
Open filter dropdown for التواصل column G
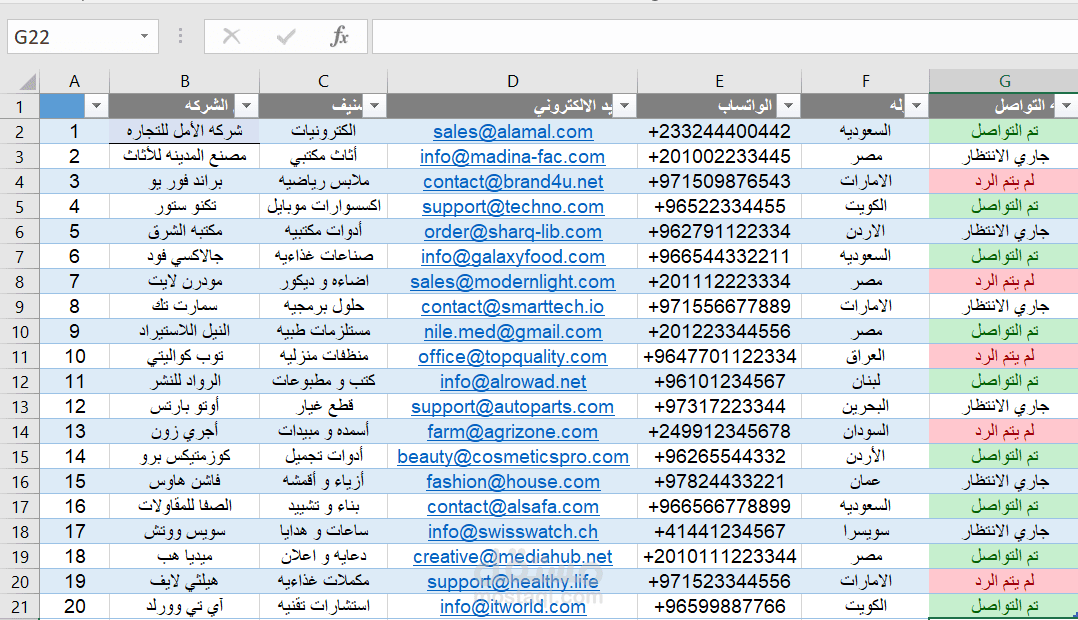pyautogui.click(x=1066, y=106)
